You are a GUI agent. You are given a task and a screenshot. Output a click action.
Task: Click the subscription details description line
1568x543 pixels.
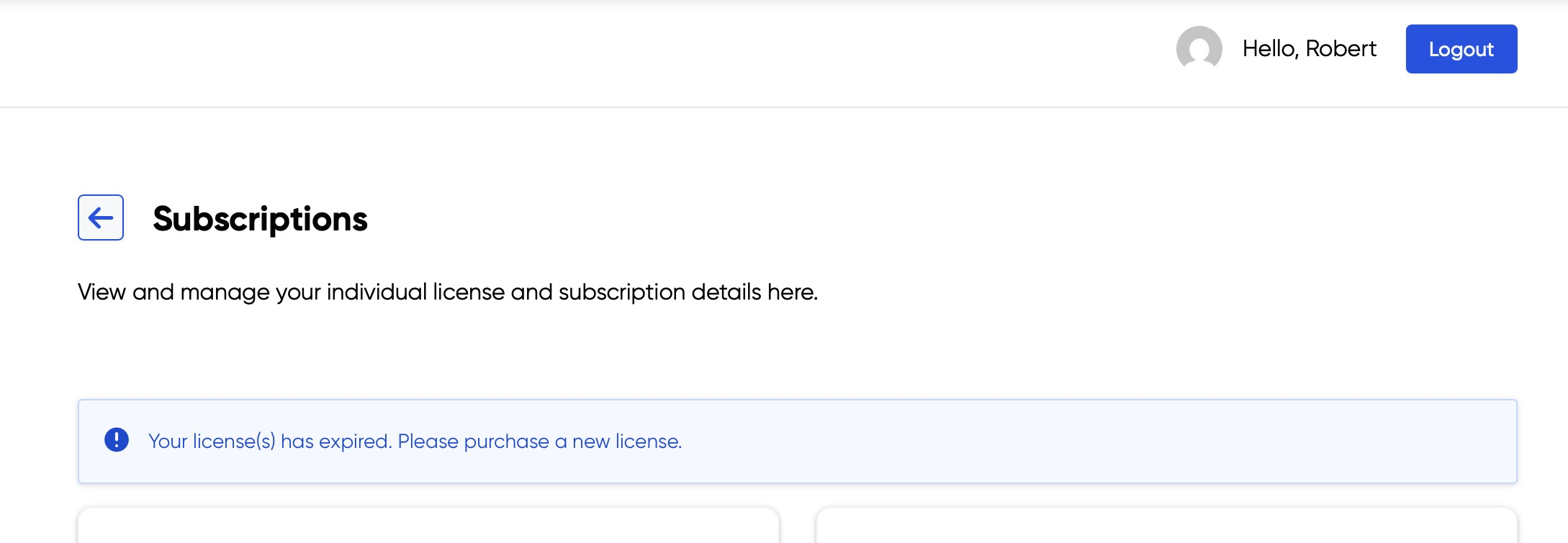pos(447,292)
